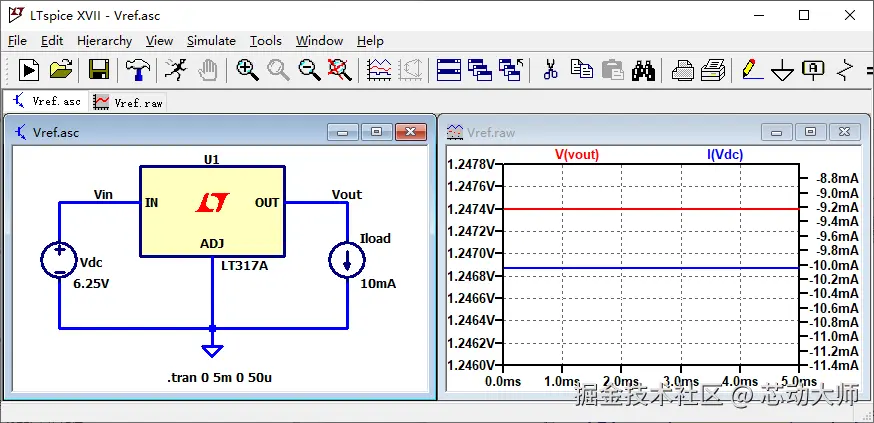874x423 pixels.
Task: Select the Draw Wire pencil tool
Action: (752, 70)
